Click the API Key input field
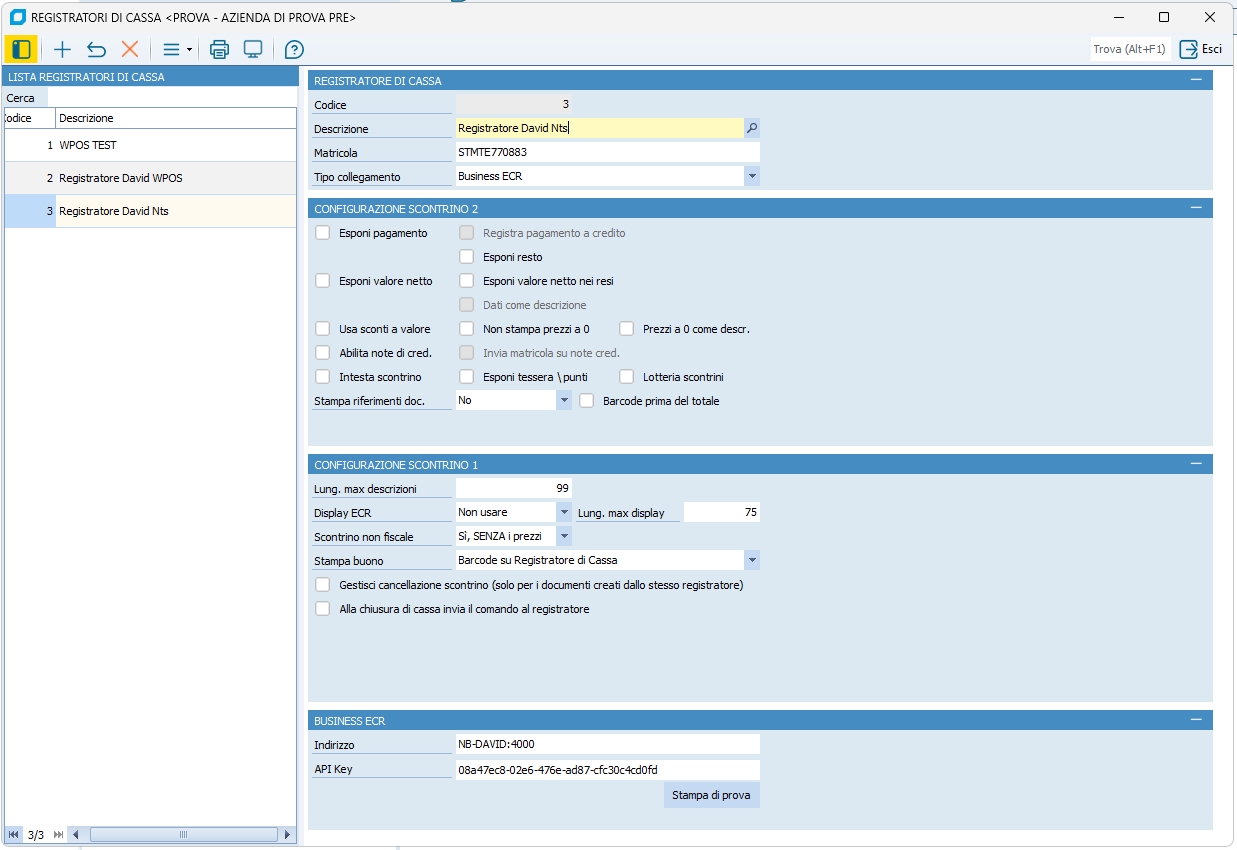Image resolution: width=1237 pixels, height=850 pixels. pos(607,769)
